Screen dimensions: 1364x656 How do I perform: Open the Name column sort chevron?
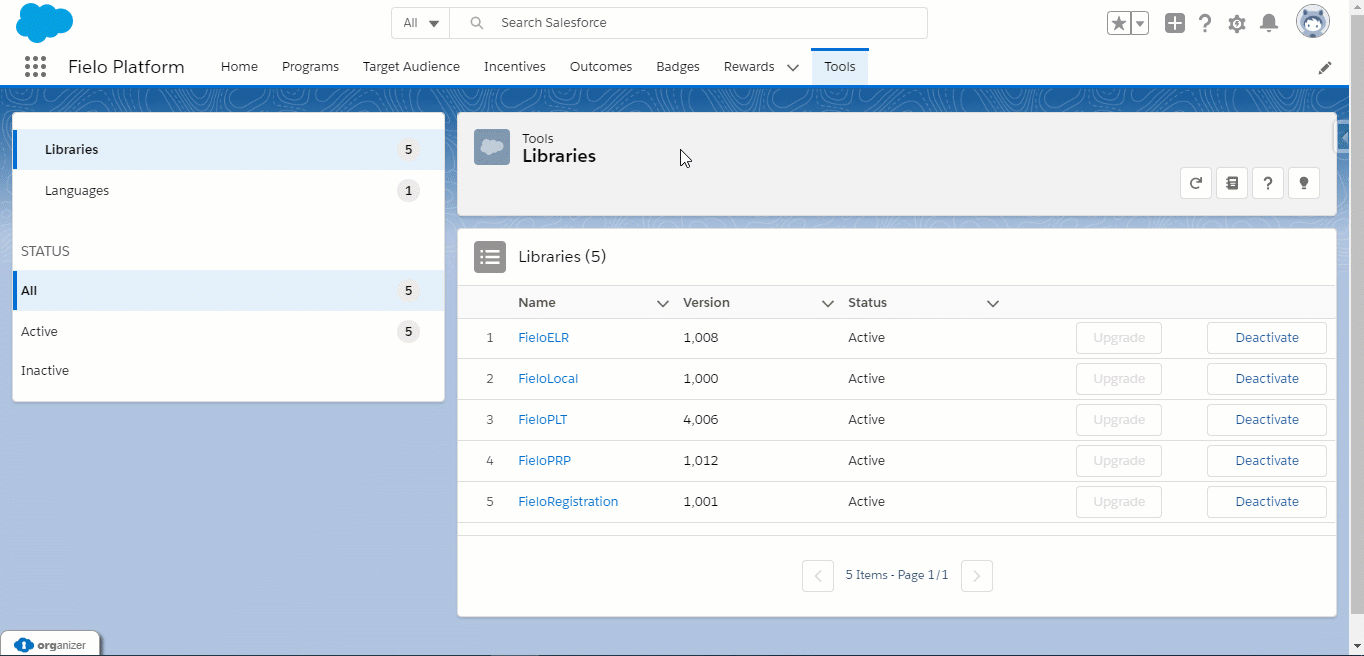tap(662, 303)
